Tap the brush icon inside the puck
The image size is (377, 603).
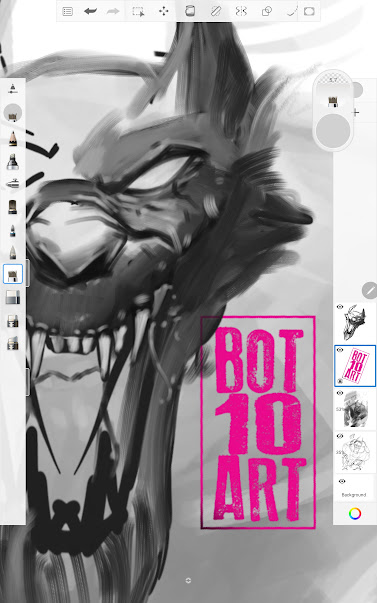[333, 102]
